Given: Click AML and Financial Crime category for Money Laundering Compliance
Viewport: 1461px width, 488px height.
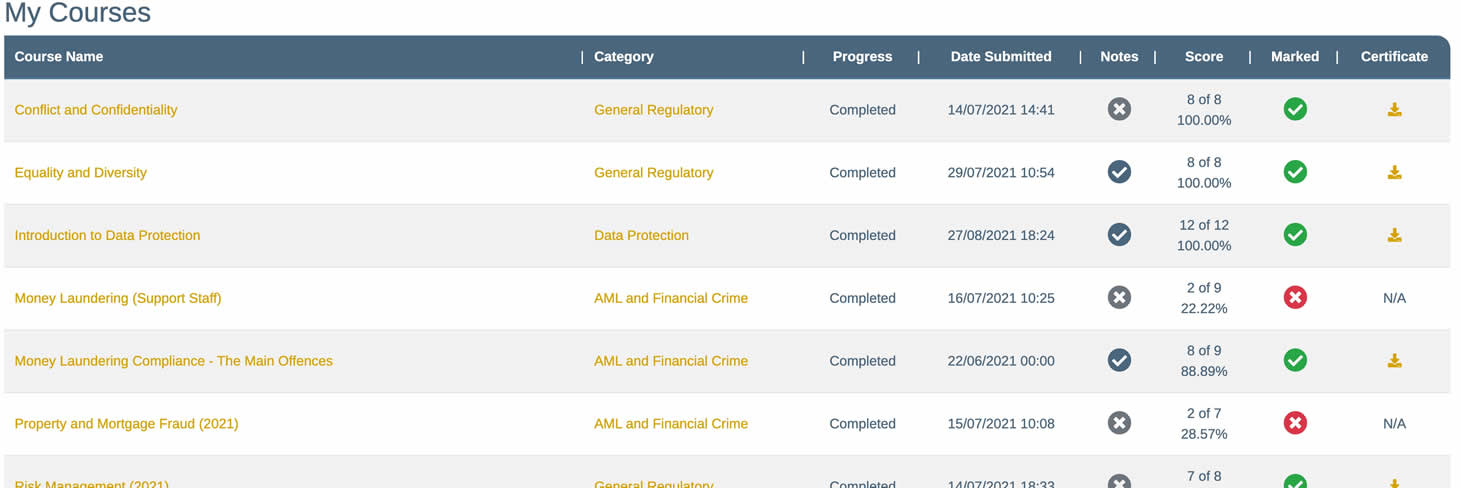Looking at the screenshot, I should (670, 361).
